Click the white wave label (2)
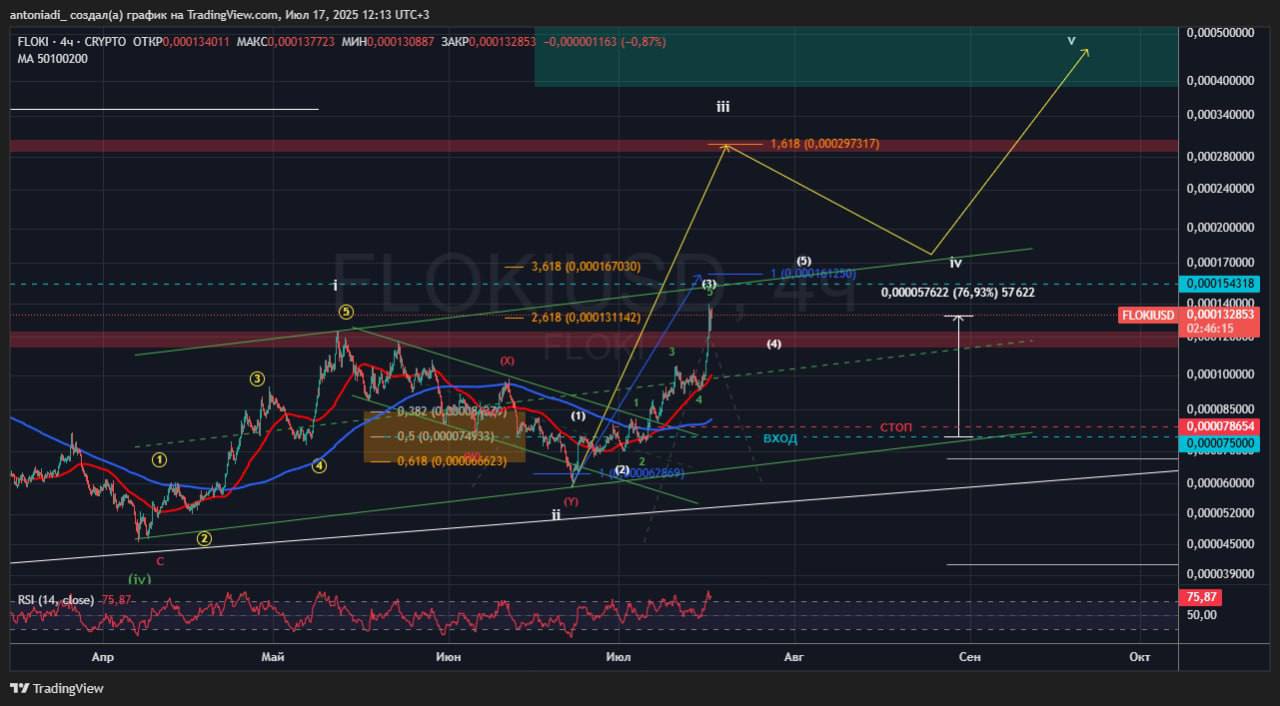Viewport: 1280px width, 706px height. tap(622, 470)
